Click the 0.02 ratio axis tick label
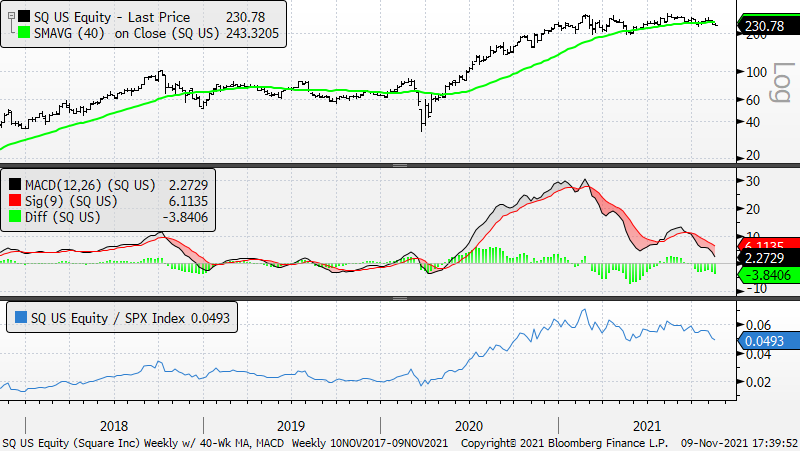The height and width of the screenshot is (451, 800). tap(758, 382)
